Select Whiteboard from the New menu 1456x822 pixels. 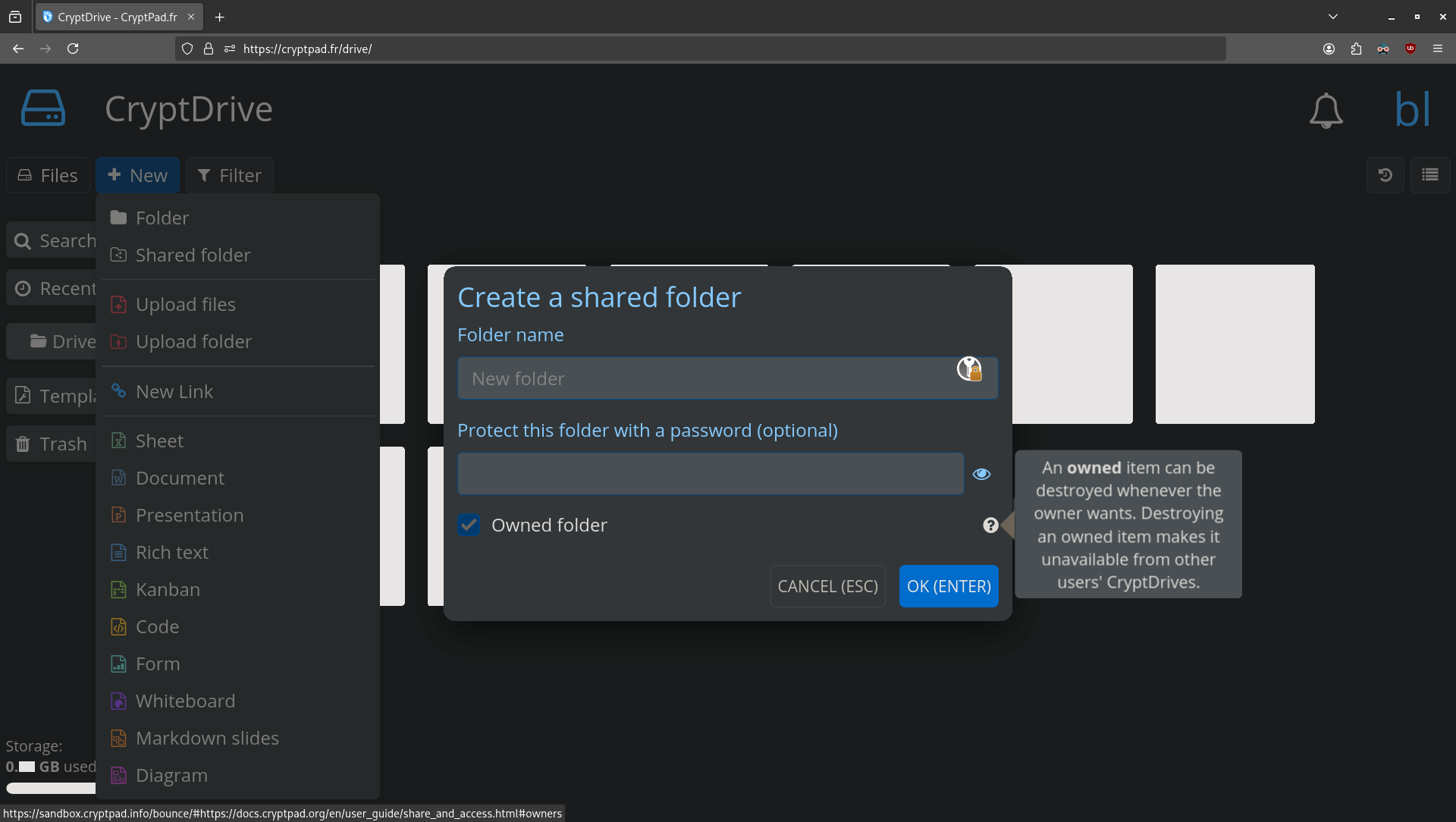185,701
